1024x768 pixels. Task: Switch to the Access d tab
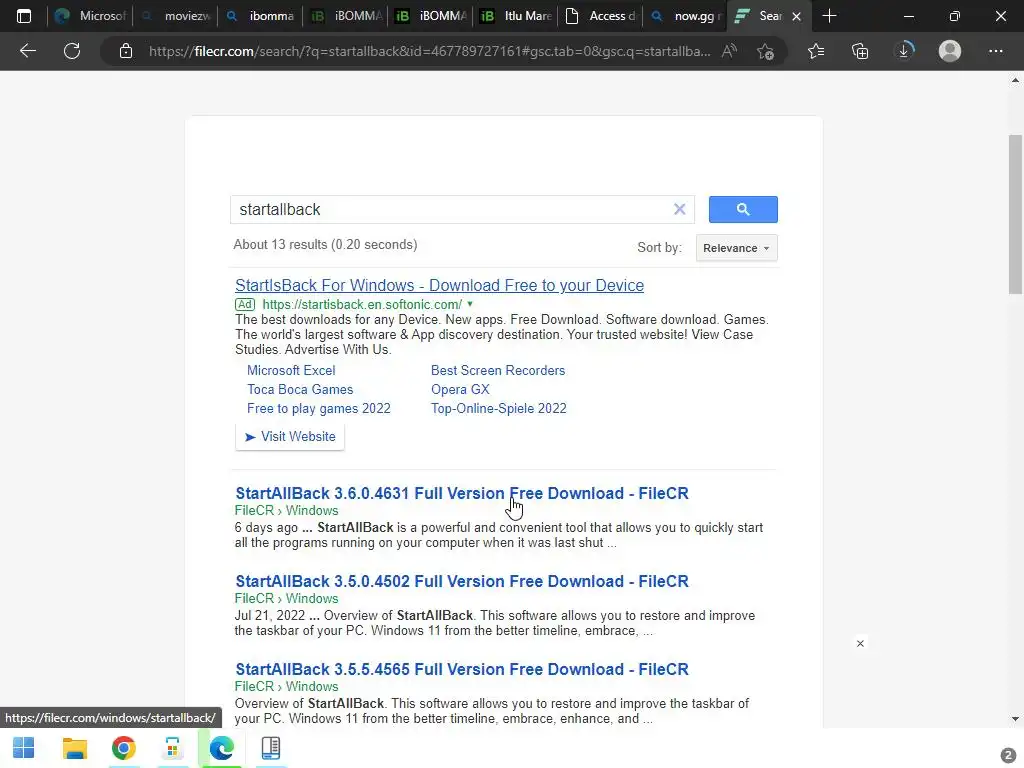click(x=600, y=16)
